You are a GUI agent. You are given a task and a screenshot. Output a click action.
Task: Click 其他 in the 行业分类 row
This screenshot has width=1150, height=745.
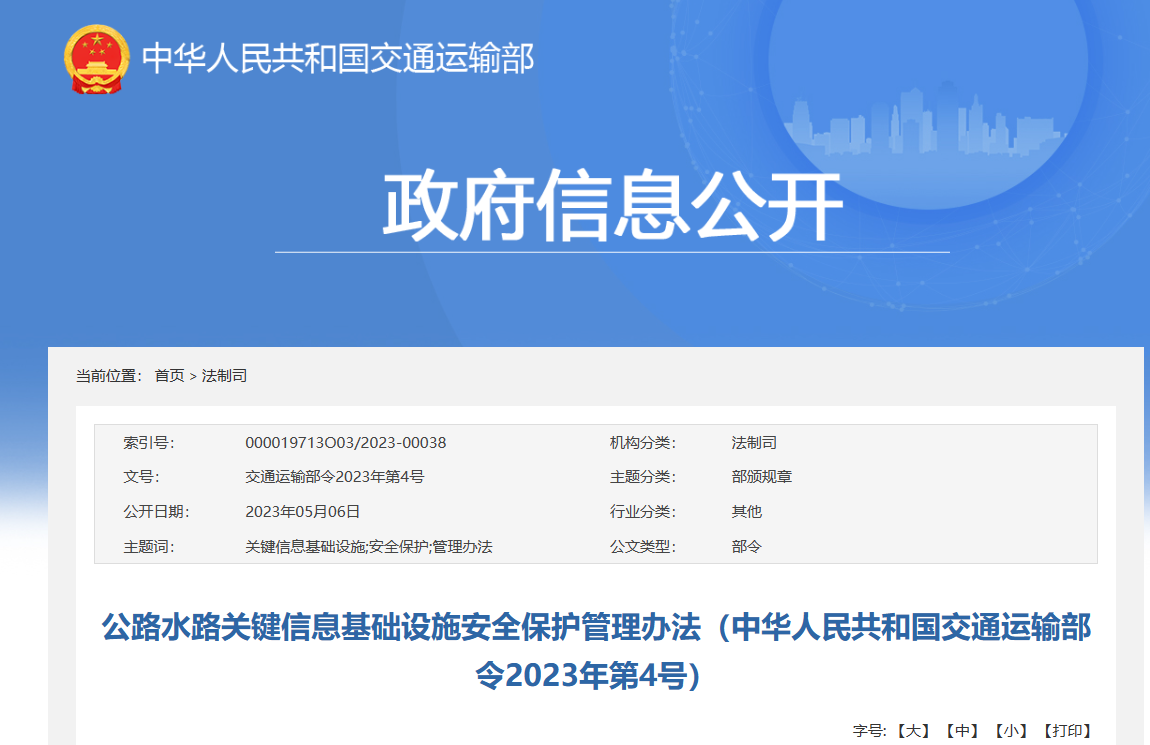(x=746, y=512)
